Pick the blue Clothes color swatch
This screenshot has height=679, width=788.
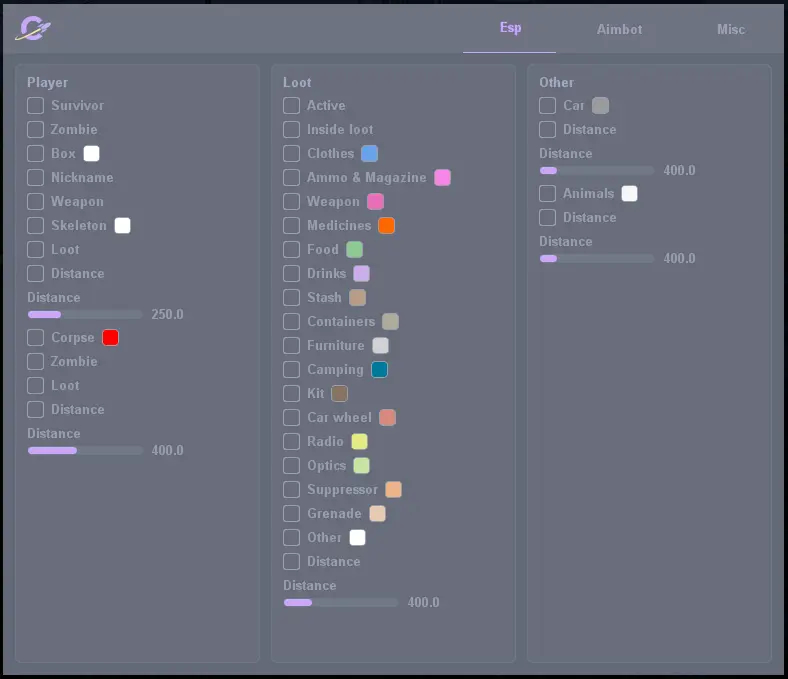click(x=369, y=153)
